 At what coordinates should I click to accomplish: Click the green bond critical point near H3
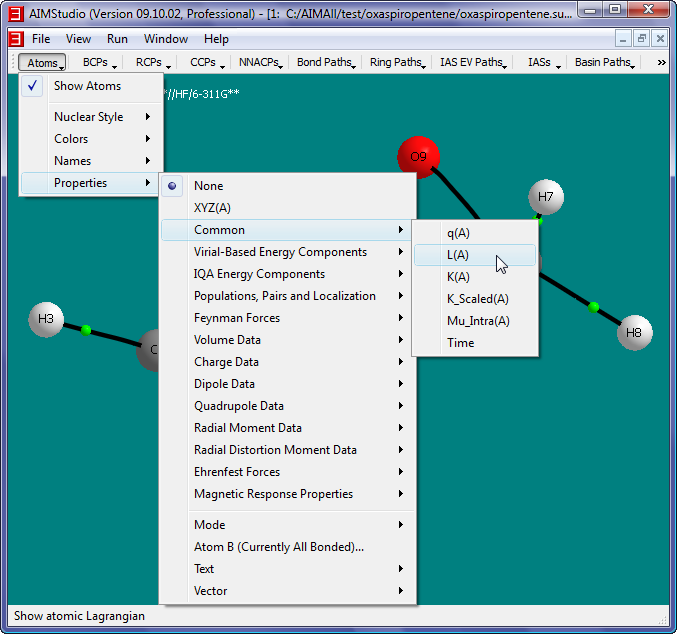(x=86, y=330)
